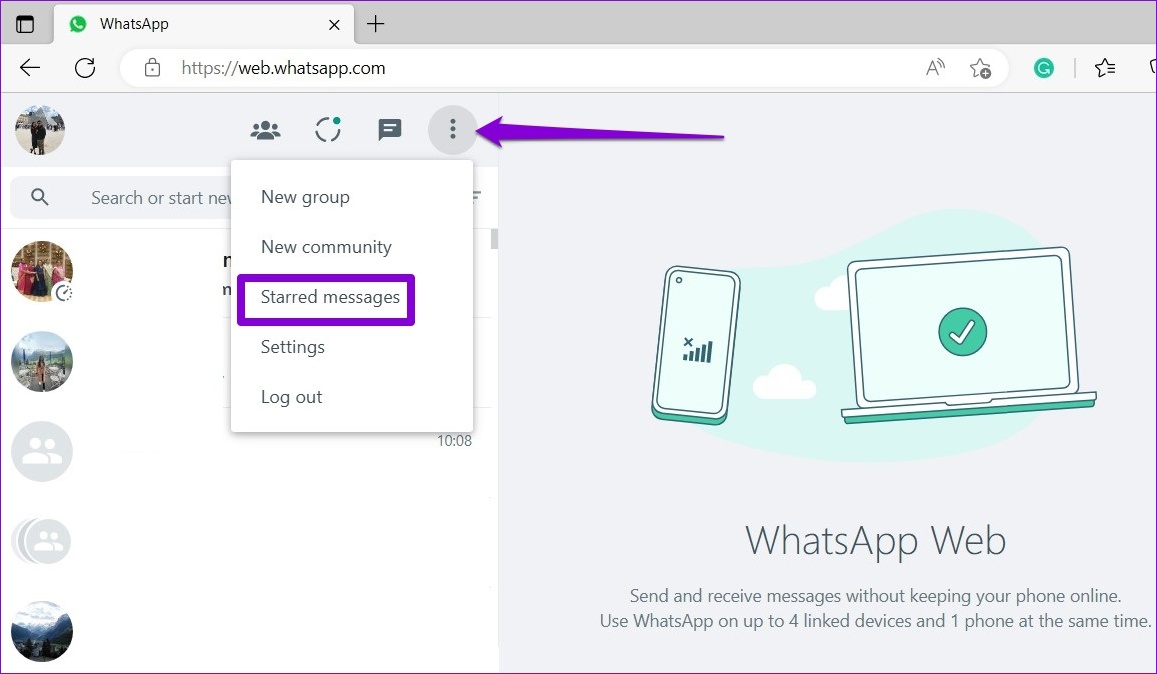Image resolution: width=1157 pixels, height=674 pixels.
Task: Reload the WhatsApp page
Action: click(86, 68)
